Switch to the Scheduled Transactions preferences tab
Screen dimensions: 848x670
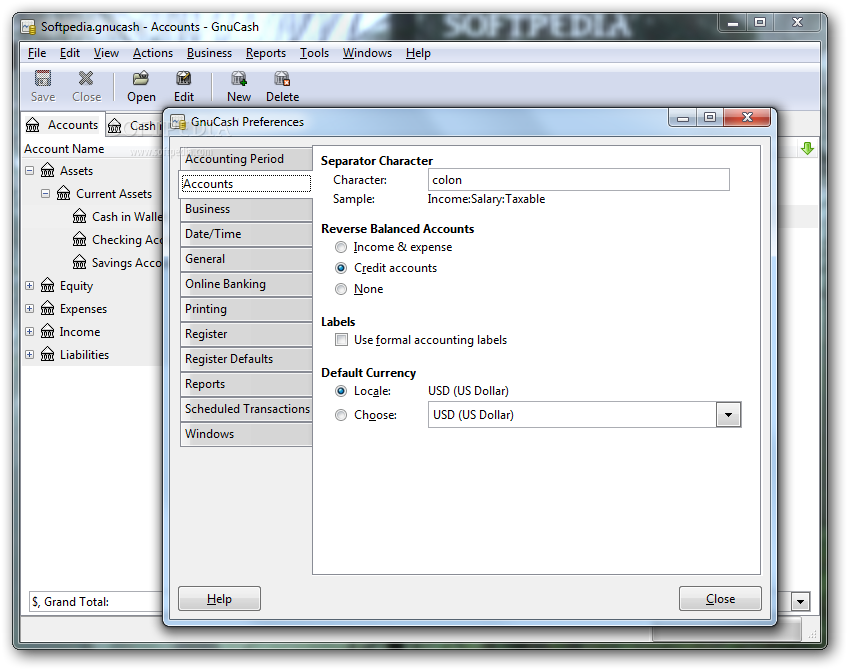click(x=247, y=409)
